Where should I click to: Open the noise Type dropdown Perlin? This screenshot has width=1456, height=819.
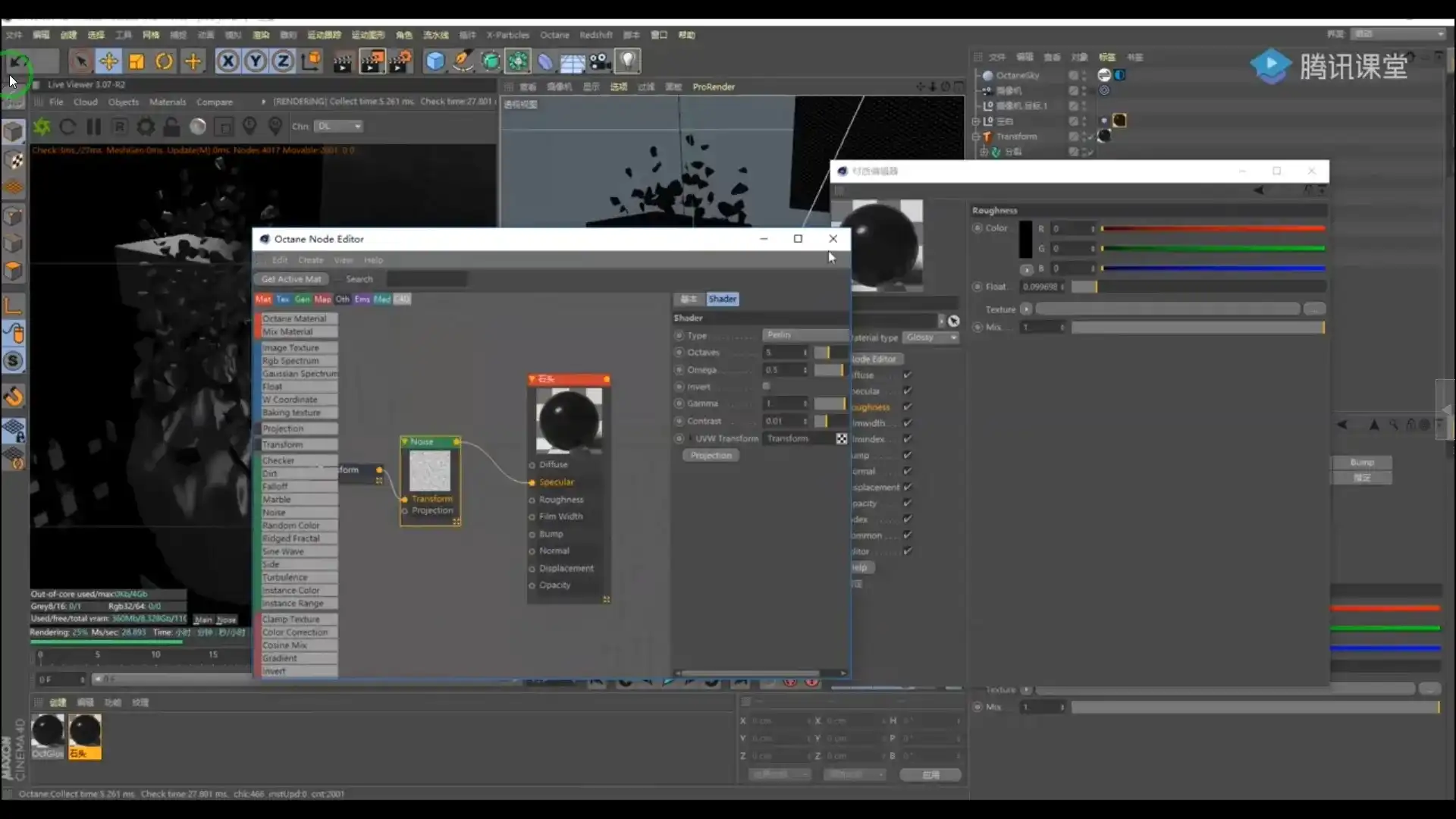(804, 335)
